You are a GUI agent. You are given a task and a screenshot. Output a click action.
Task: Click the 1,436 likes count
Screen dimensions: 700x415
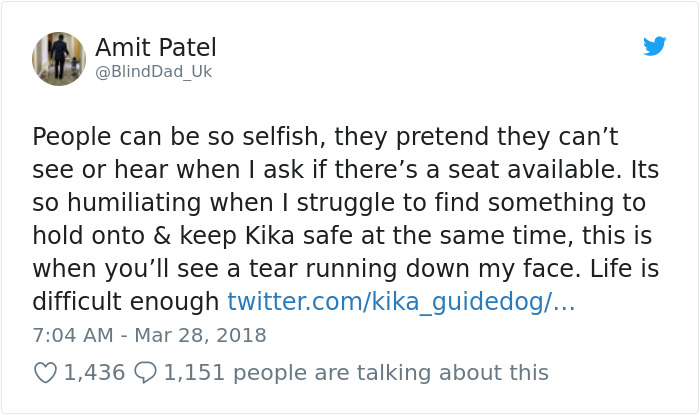(94, 373)
